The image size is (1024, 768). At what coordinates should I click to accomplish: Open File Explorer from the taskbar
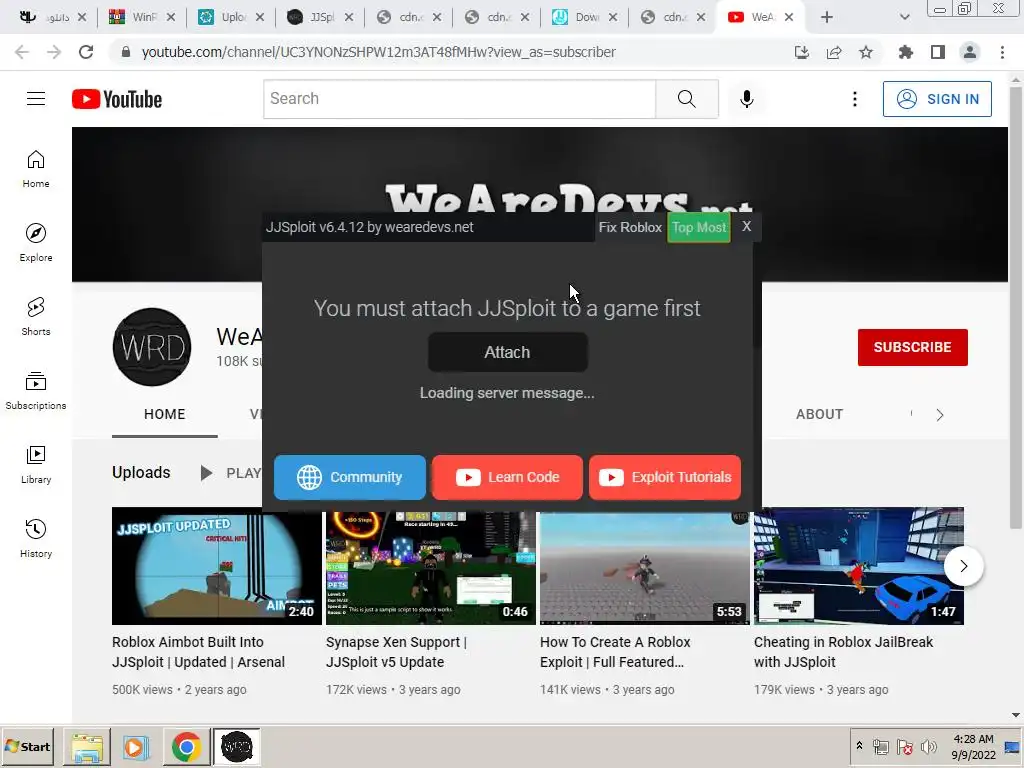tap(87, 746)
